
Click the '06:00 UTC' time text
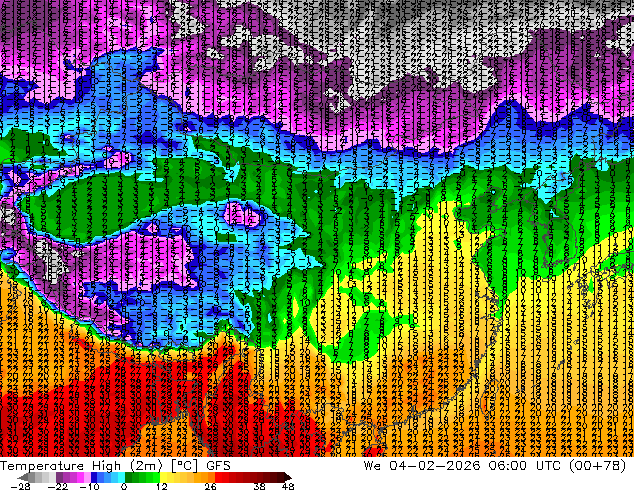[525, 466]
